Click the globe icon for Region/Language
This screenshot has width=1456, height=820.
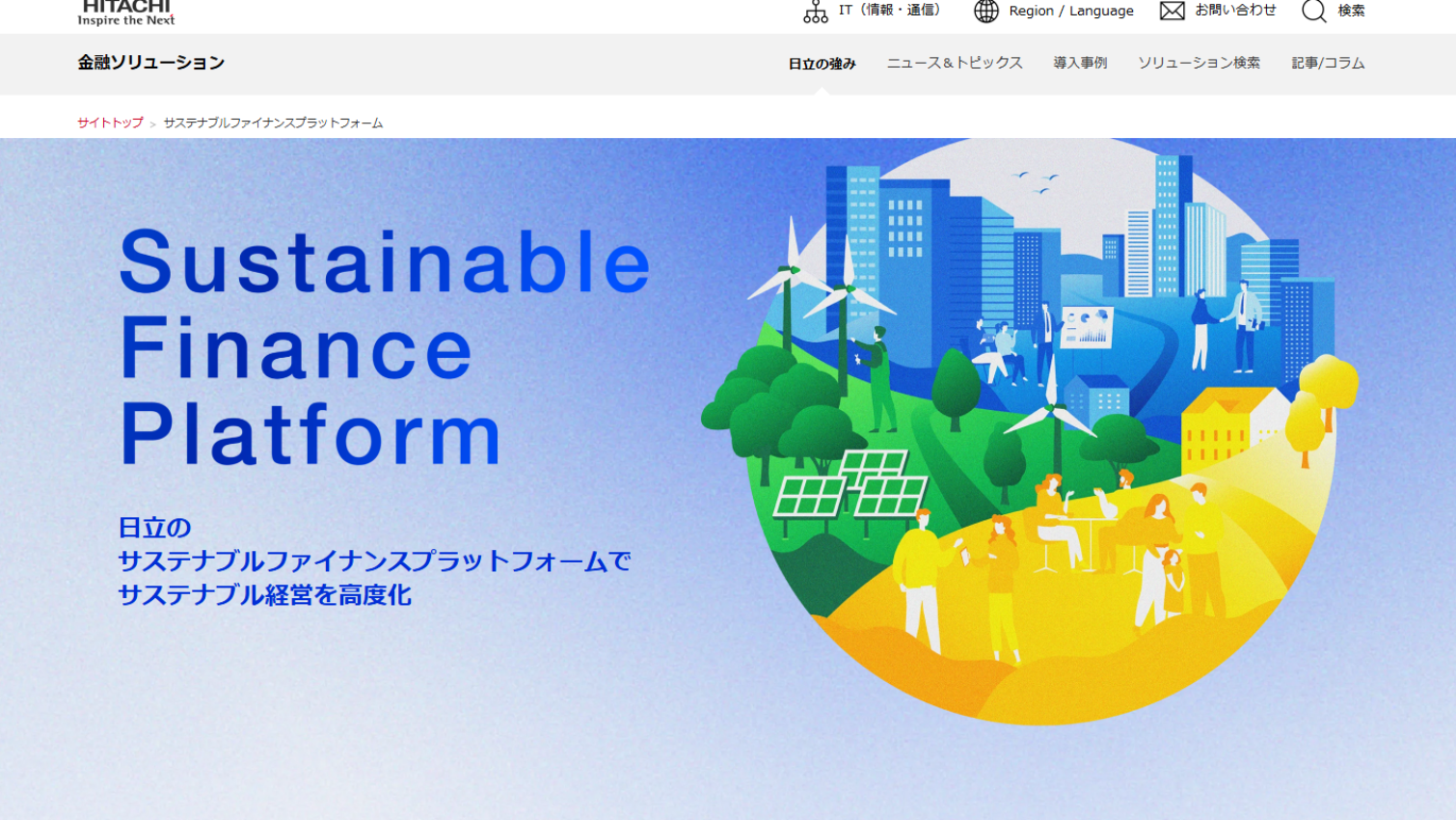pyautogui.click(x=985, y=12)
